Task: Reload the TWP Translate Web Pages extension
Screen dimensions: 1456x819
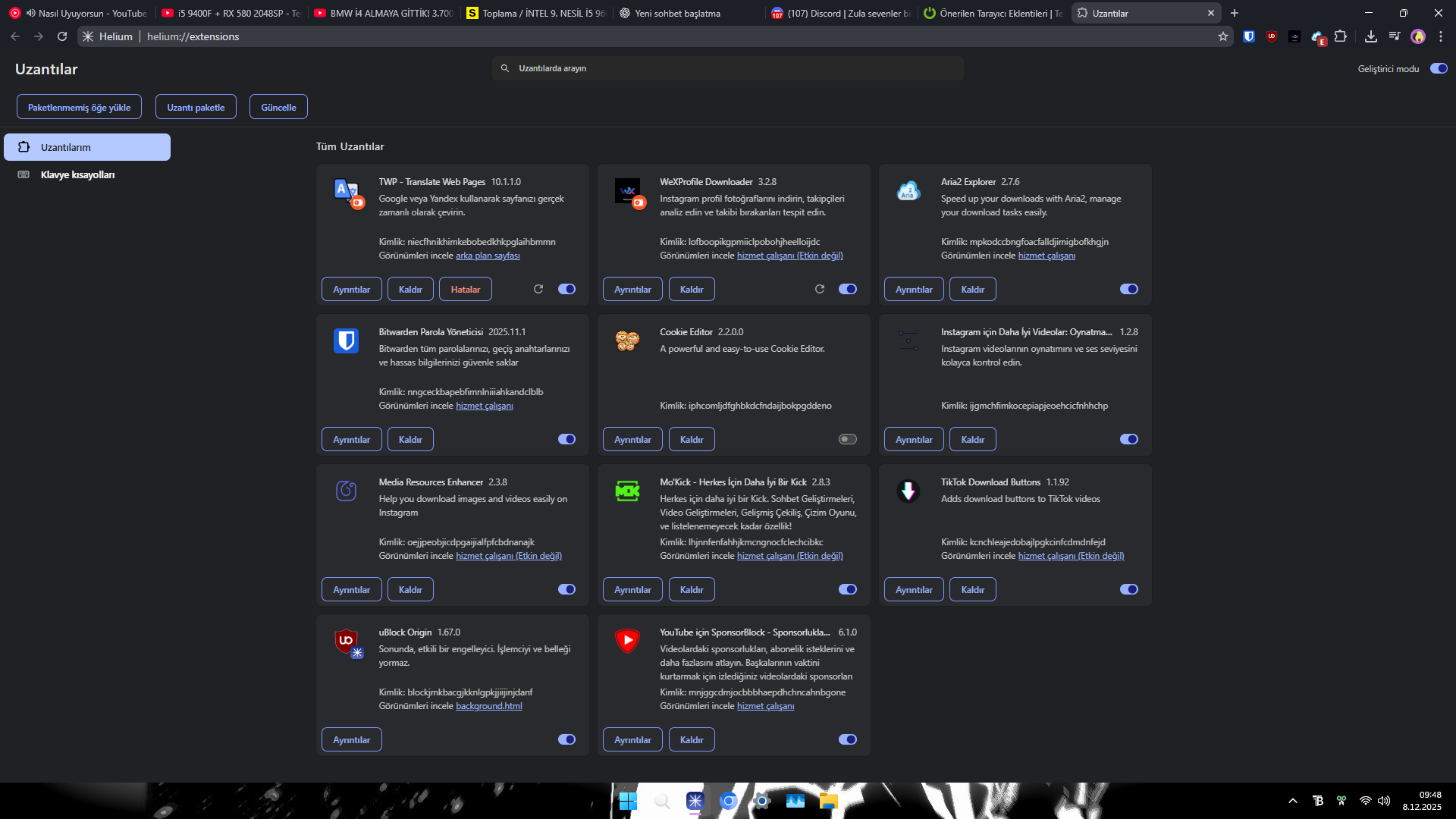Action: [538, 289]
